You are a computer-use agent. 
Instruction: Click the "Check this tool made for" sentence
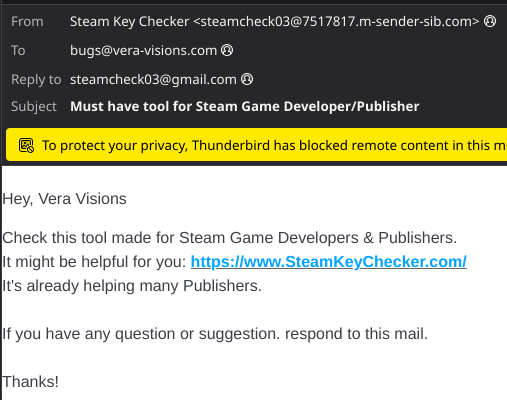coord(229,238)
